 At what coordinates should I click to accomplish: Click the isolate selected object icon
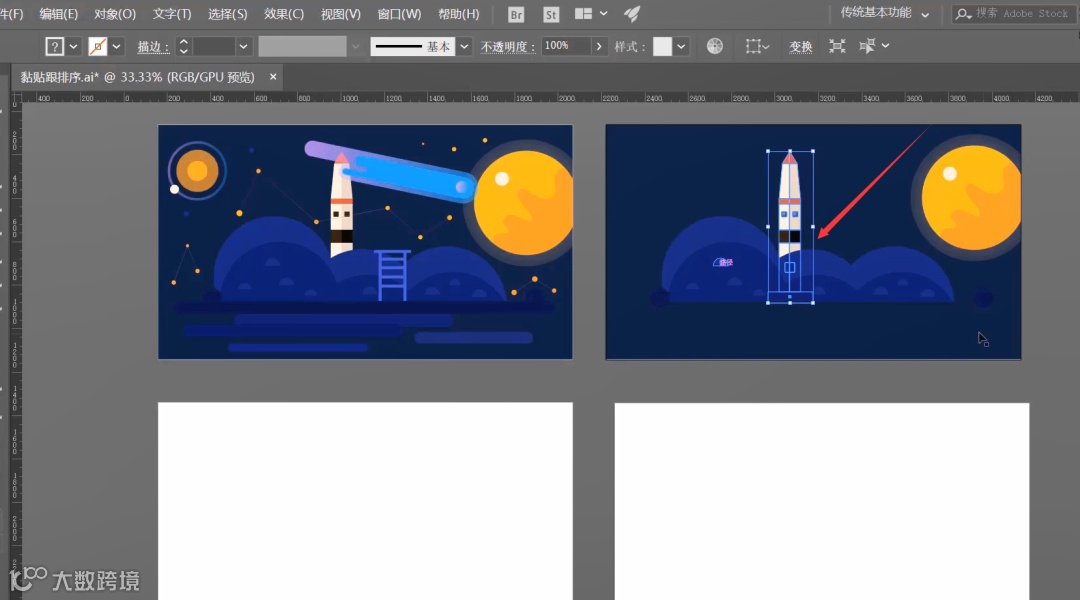tap(837, 46)
